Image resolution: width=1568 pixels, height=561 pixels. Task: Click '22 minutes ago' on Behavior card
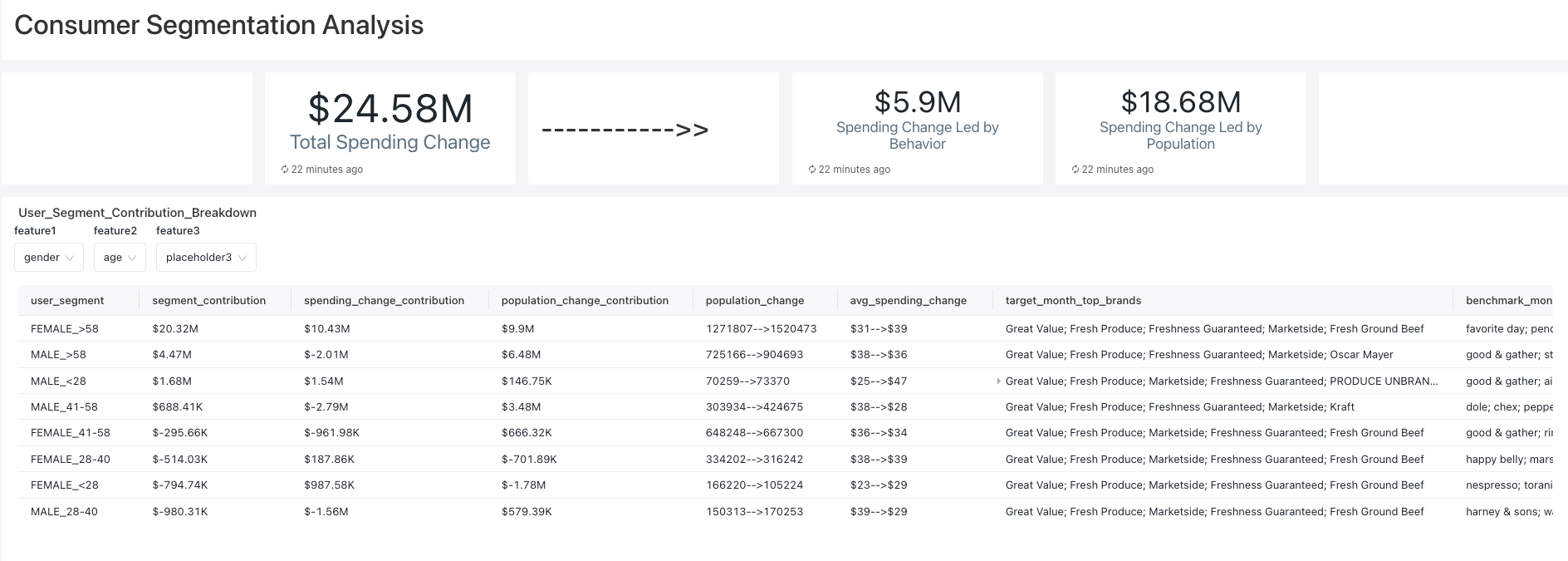click(854, 170)
